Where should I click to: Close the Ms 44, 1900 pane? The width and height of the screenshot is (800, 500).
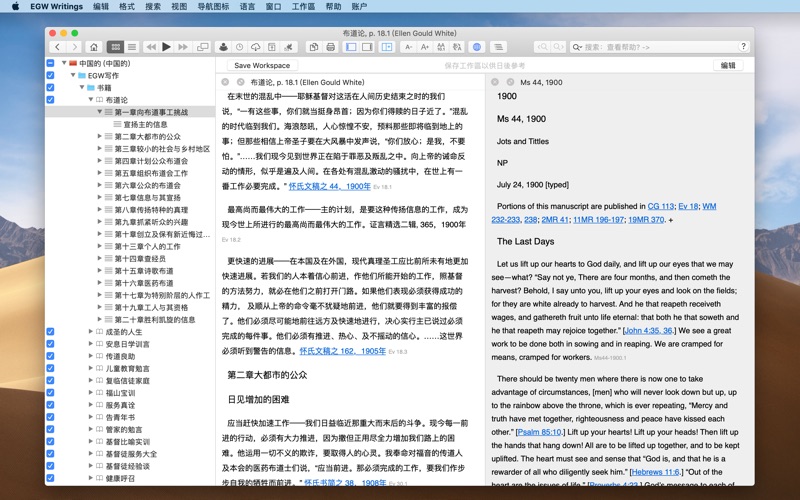495,82
